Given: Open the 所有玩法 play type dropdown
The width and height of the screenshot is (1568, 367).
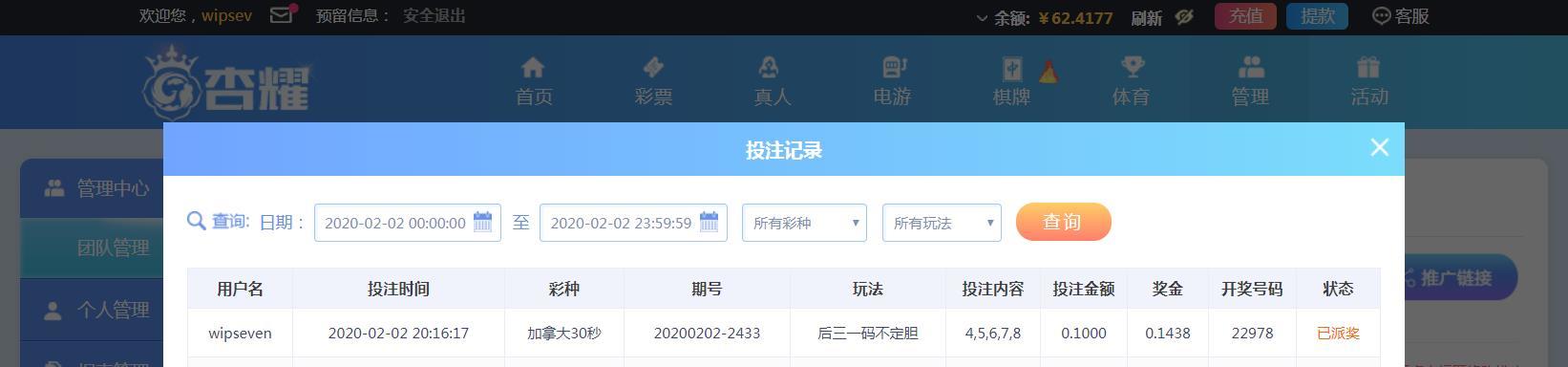Looking at the screenshot, I should point(942,223).
